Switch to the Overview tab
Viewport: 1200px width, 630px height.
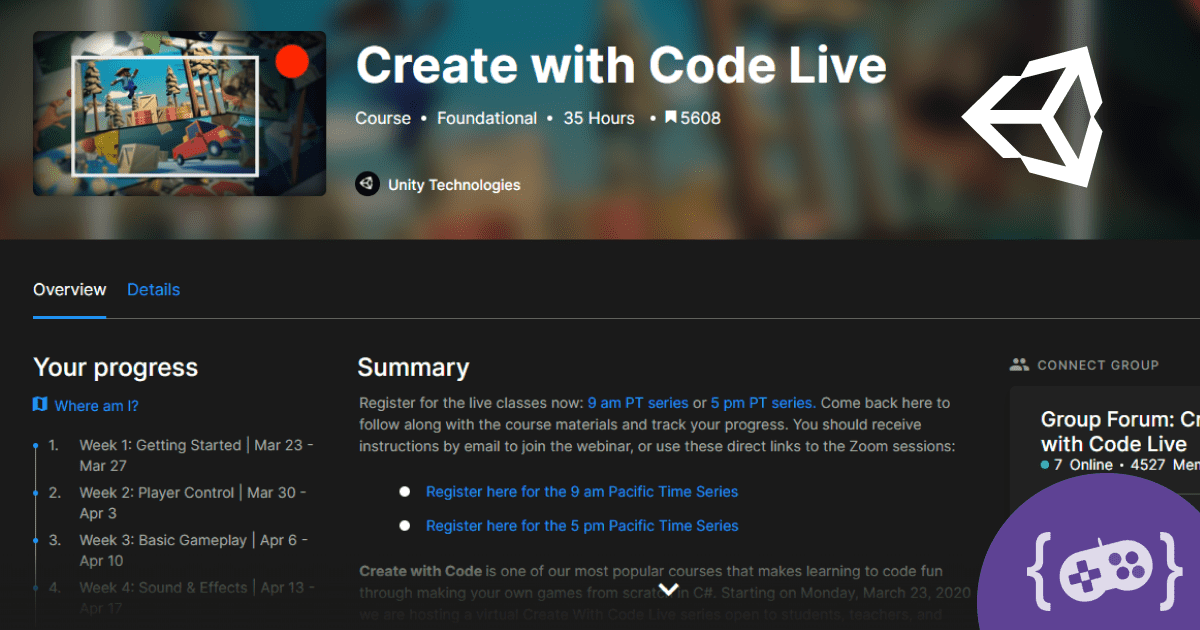[69, 289]
